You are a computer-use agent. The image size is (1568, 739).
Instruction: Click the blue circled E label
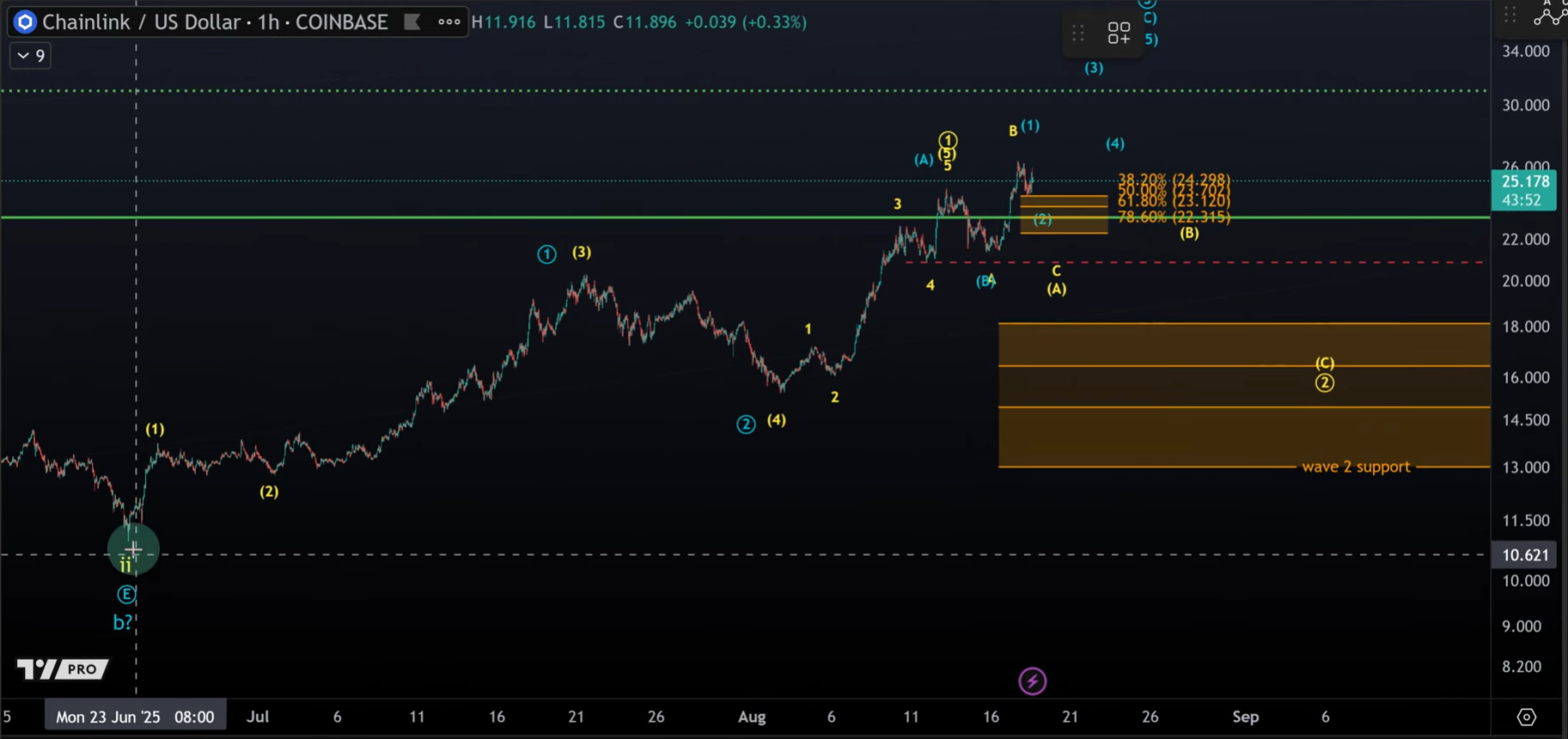point(126,594)
